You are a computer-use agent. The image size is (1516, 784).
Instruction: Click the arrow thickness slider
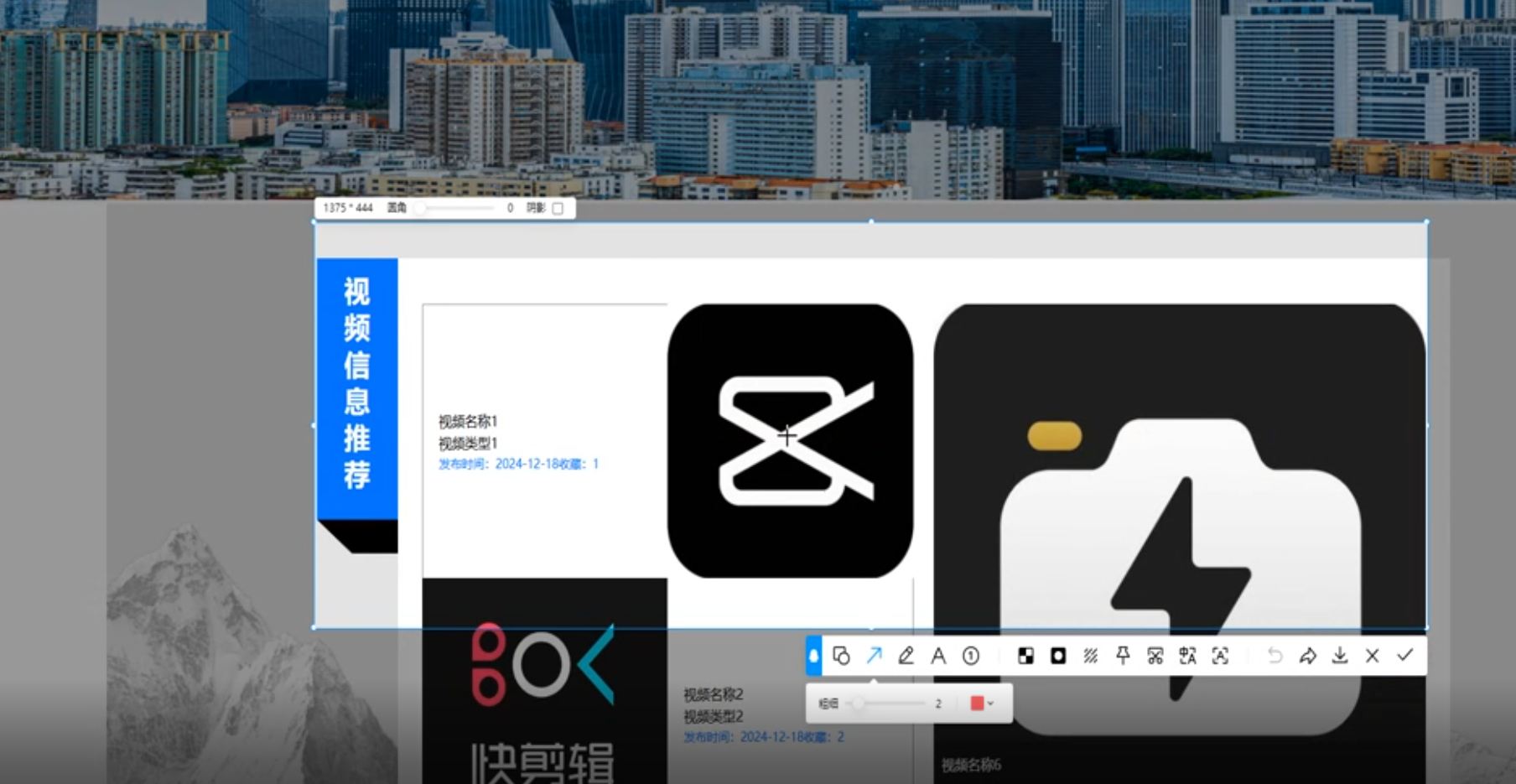887,704
